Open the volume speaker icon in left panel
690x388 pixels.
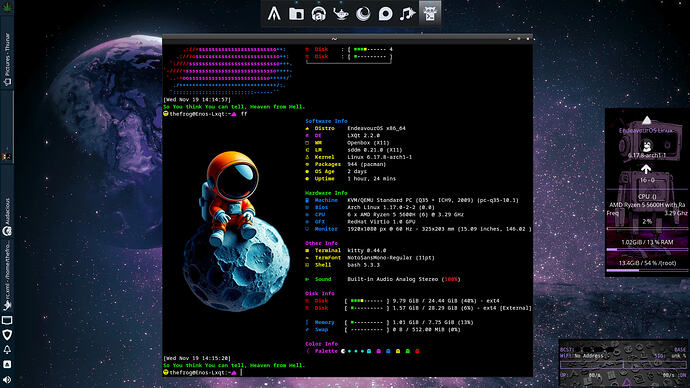[7, 379]
